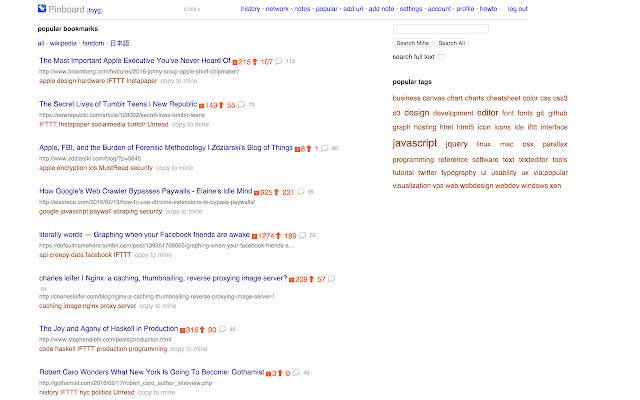This screenshot has width=640, height=400.
Task: Filter popular bookmarks by wikipedia
Action: [x=63, y=43]
